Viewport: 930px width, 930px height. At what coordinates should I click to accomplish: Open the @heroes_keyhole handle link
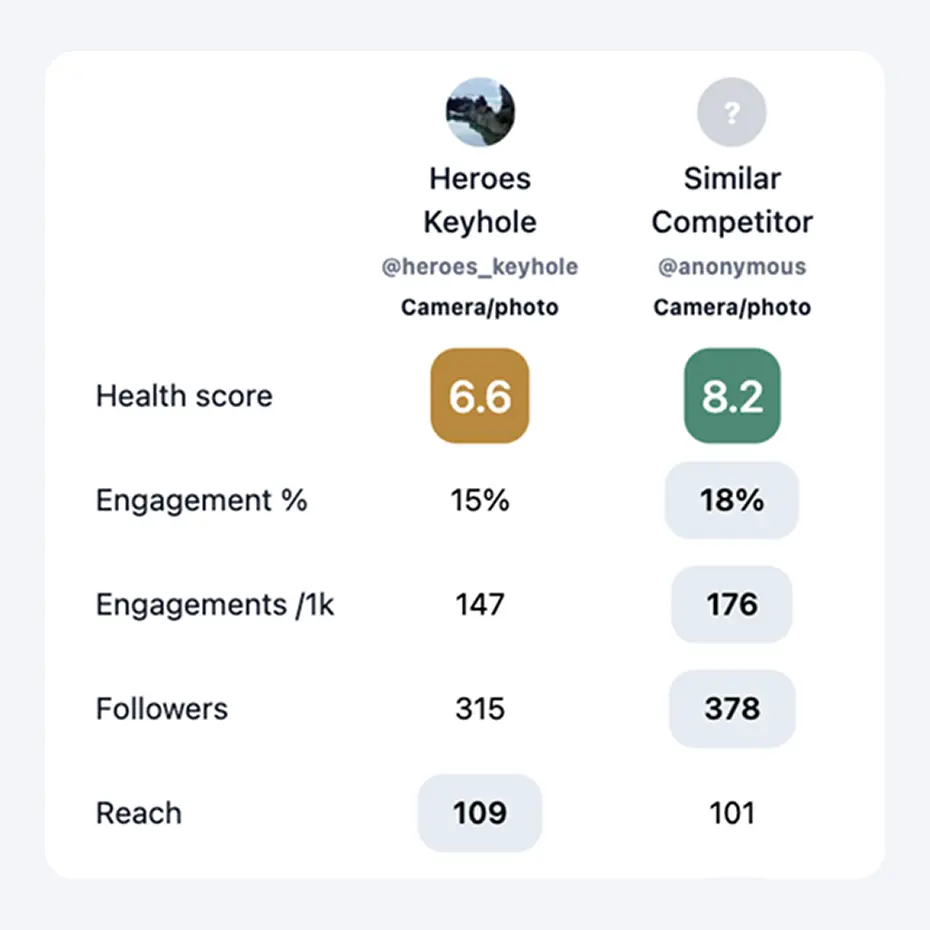pos(480,267)
